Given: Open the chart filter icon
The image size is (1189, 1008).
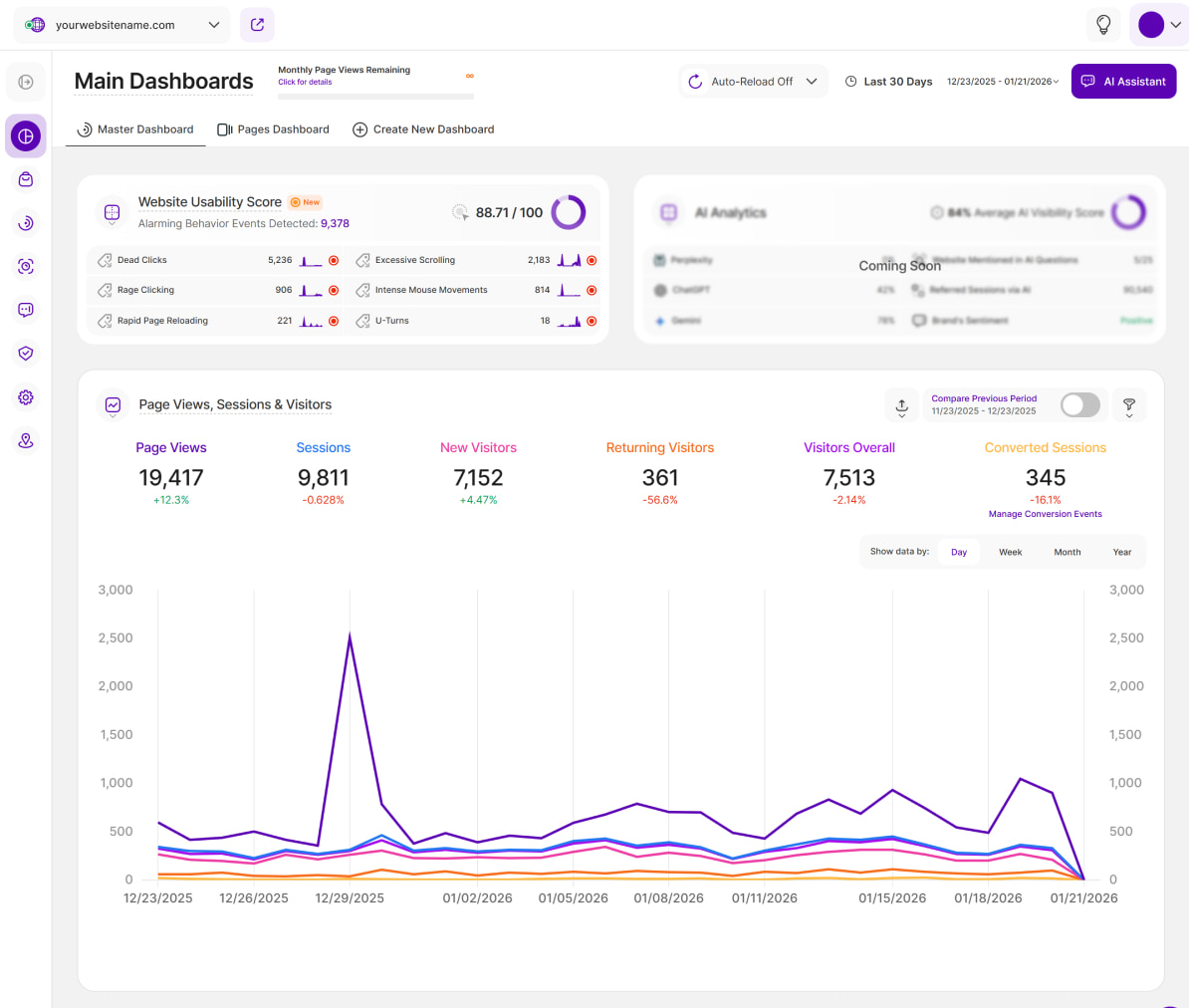Looking at the screenshot, I should point(1129,405).
